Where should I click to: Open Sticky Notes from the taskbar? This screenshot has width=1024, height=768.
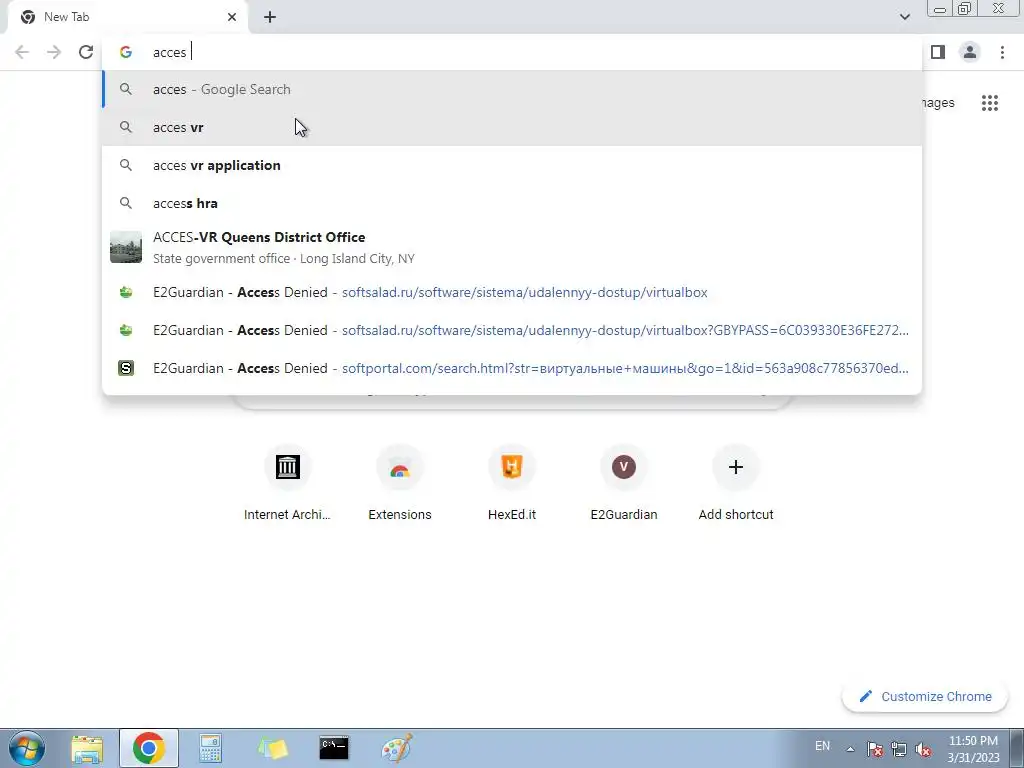[x=272, y=748]
